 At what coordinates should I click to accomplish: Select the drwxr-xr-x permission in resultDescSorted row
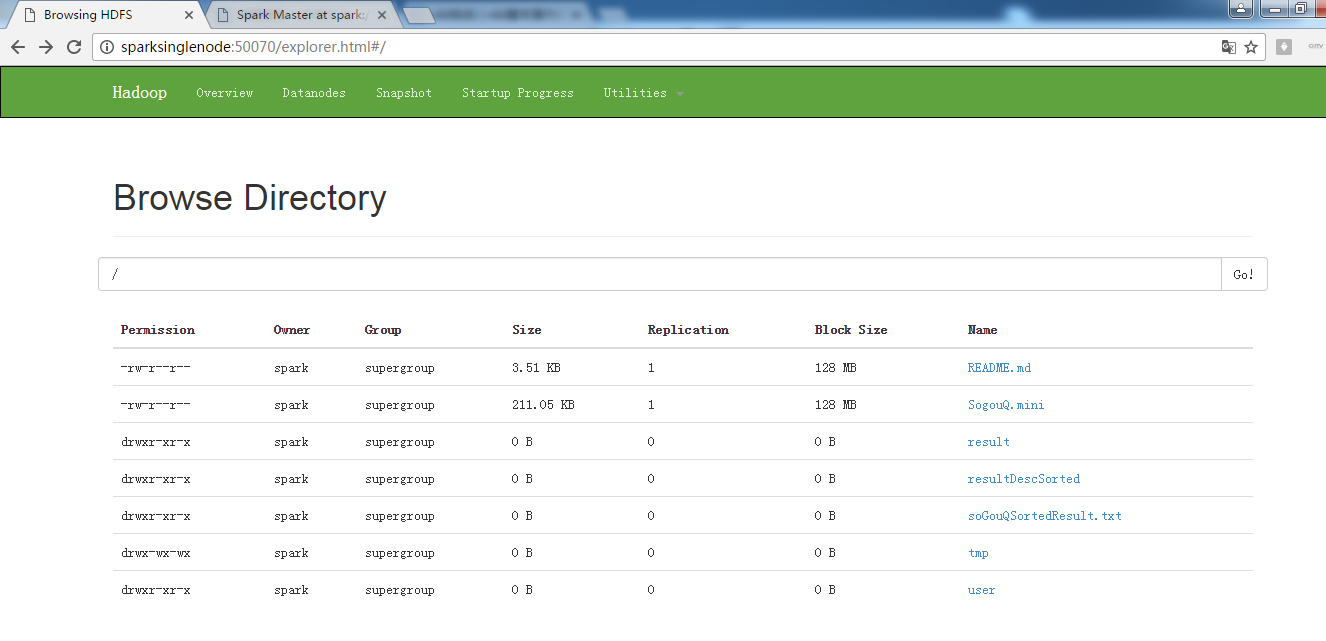pos(156,479)
